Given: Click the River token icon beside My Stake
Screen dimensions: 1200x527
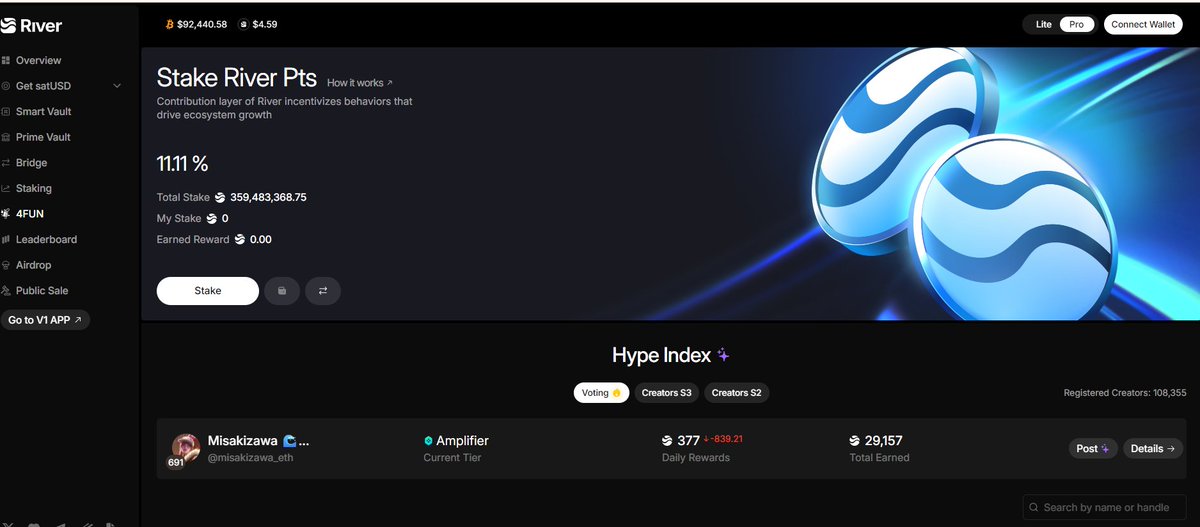Looking at the screenshot, I should click(211, 218).
